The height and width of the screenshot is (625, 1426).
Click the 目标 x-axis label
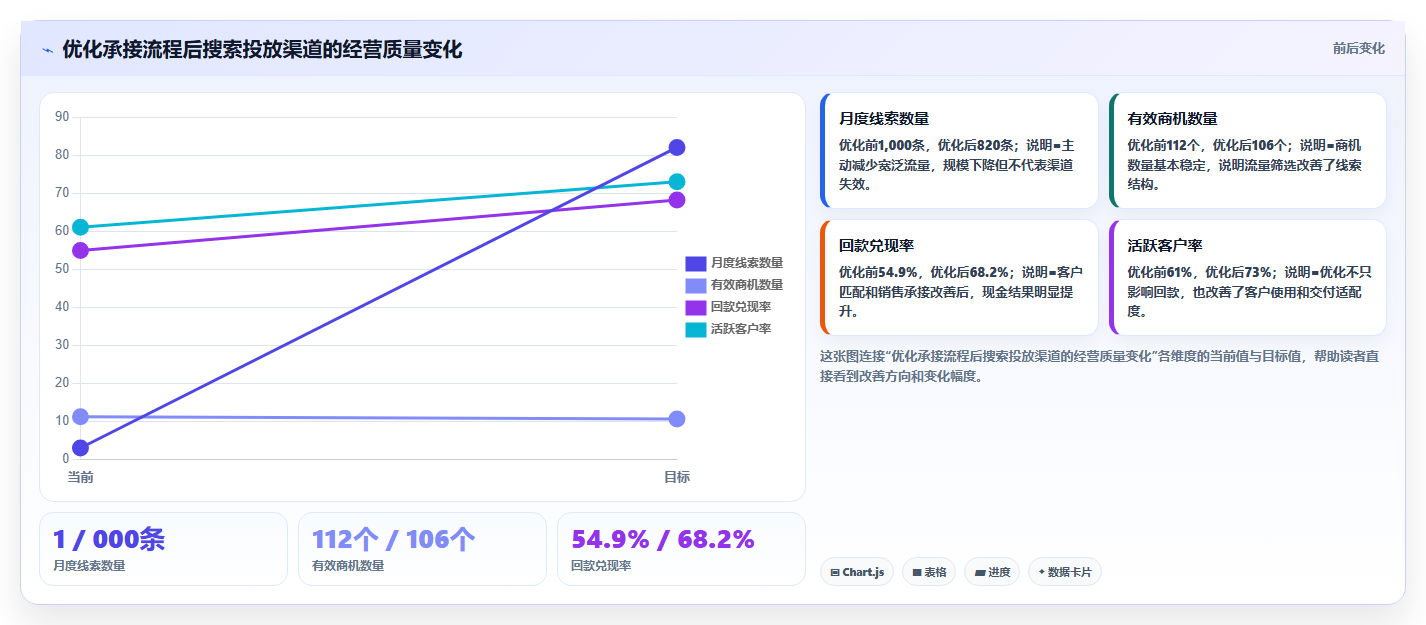click(x=677, y=477)
